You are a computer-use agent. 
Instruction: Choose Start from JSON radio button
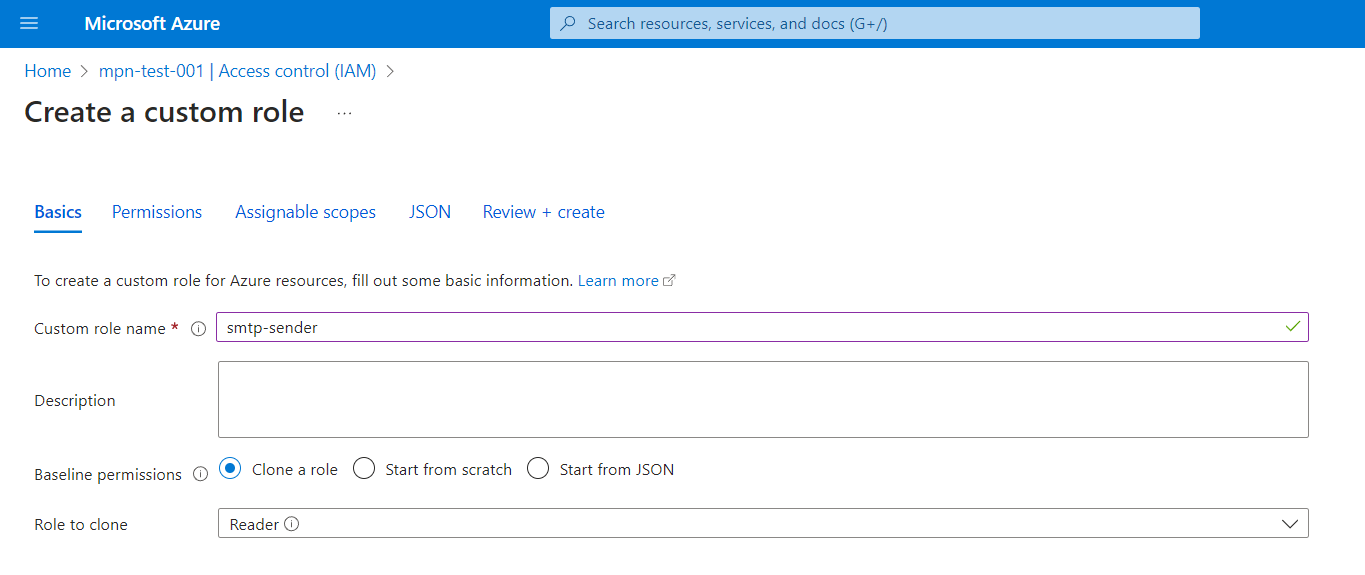coord(538,469)
